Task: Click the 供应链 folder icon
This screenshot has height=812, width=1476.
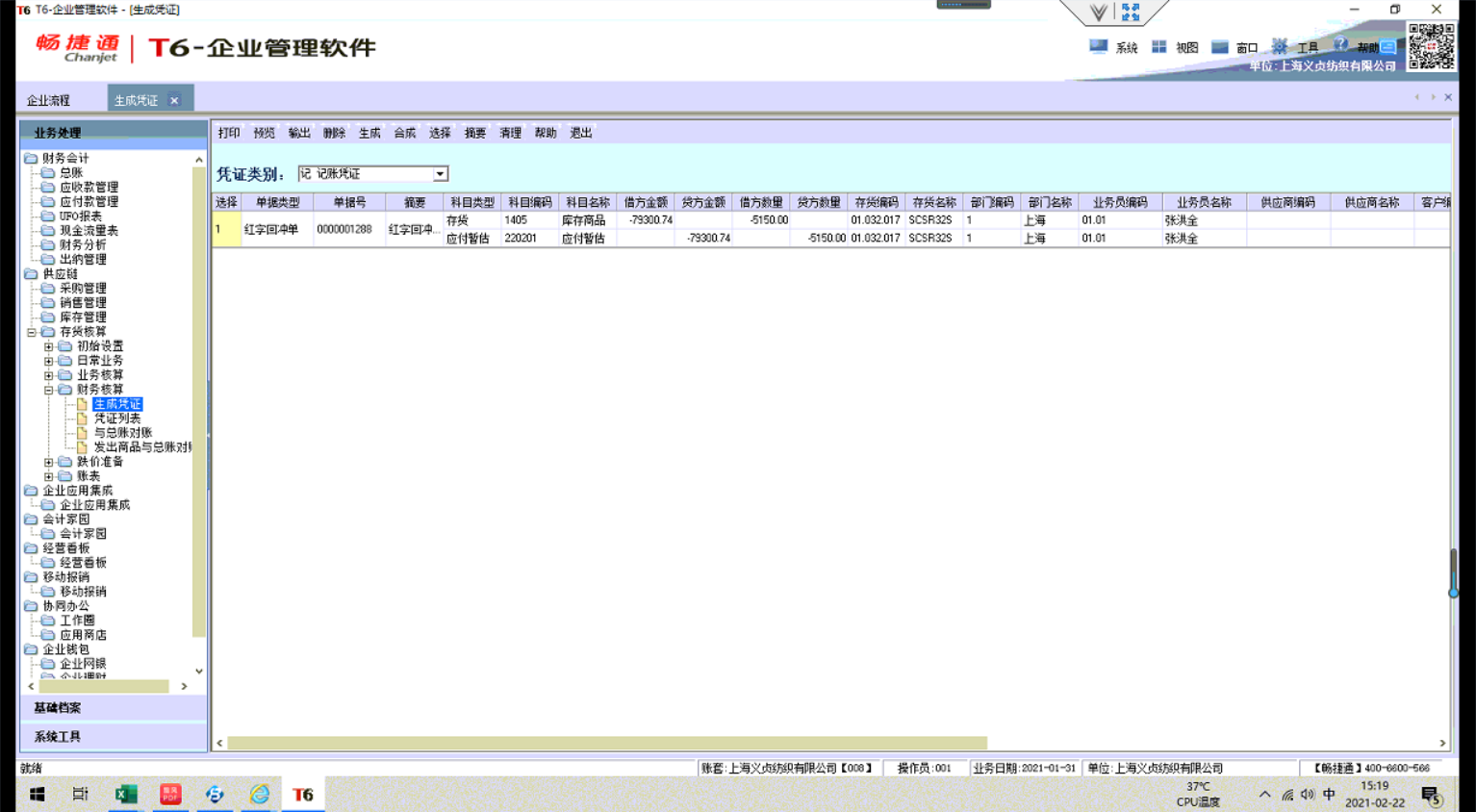Action: tap(31, 274)
